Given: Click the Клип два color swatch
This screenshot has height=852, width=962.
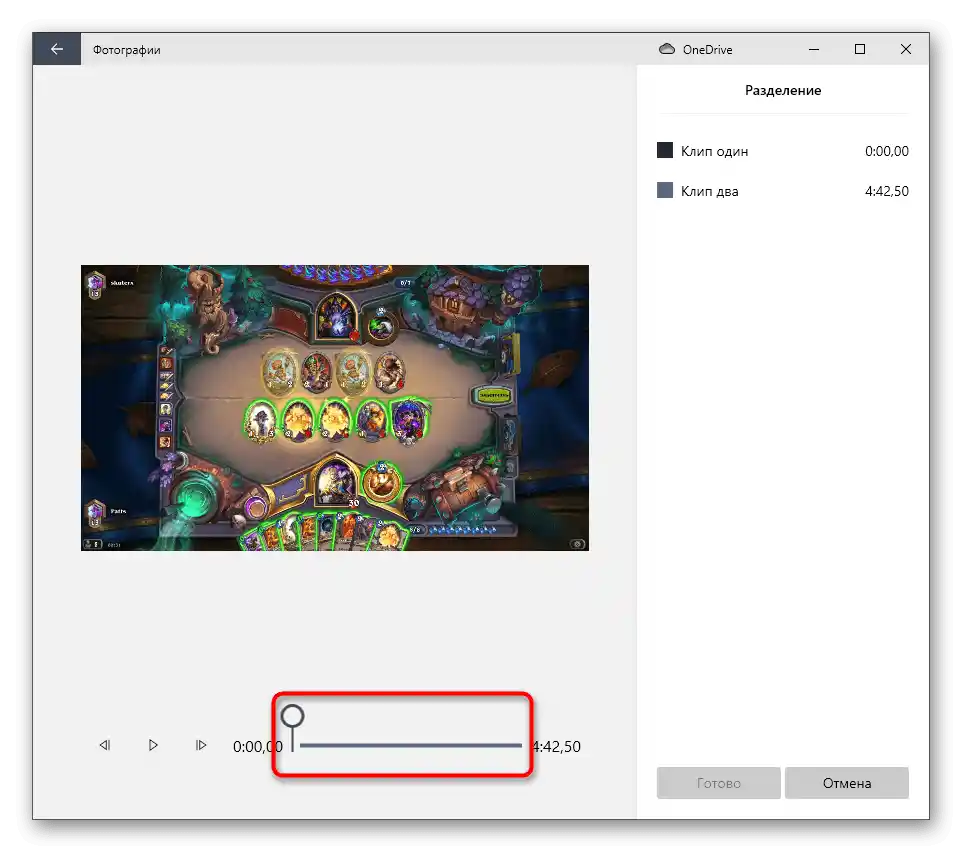Looking at the screenshot, I should point(665,190).
